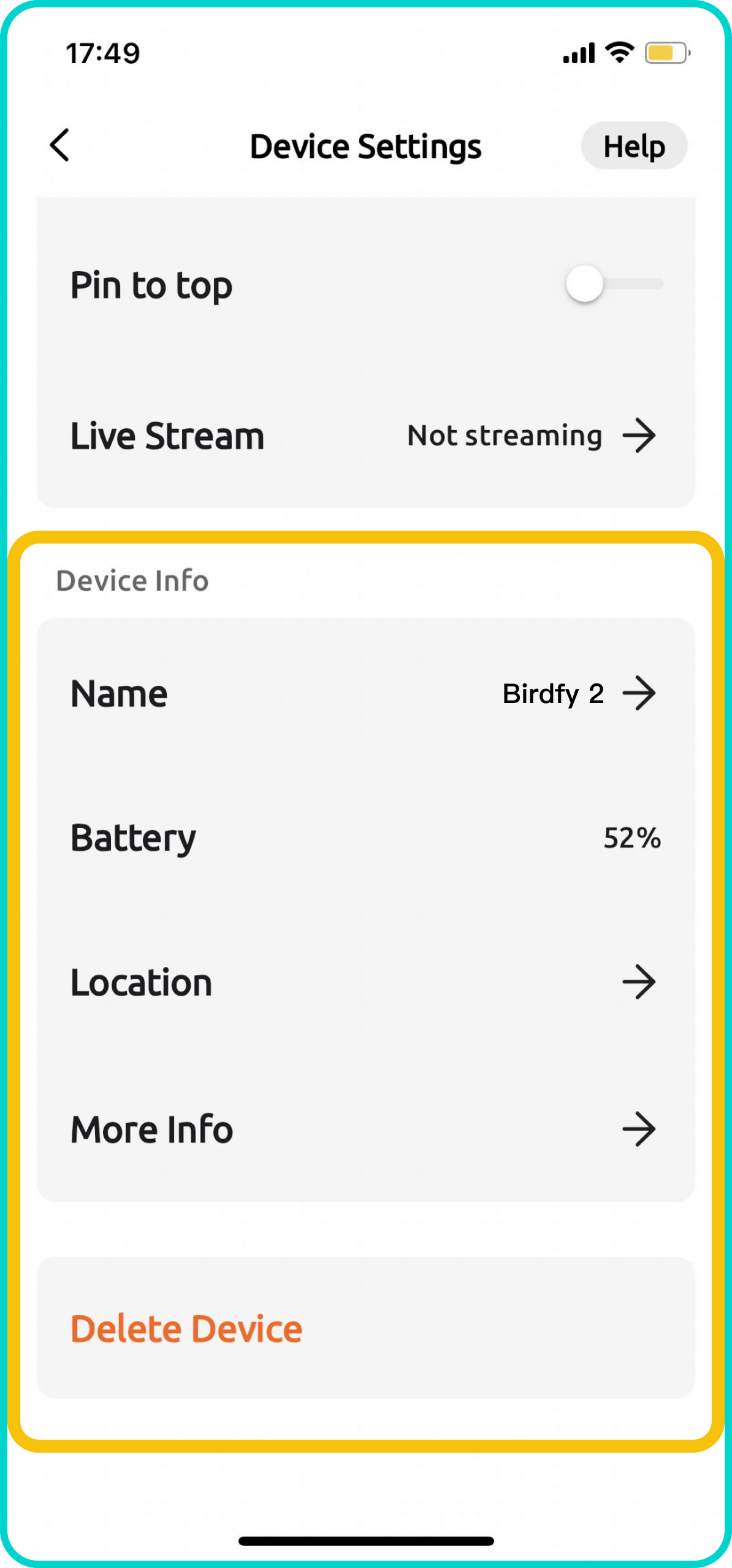
Task: Click the Pin to top label
Action: (151, 286)
